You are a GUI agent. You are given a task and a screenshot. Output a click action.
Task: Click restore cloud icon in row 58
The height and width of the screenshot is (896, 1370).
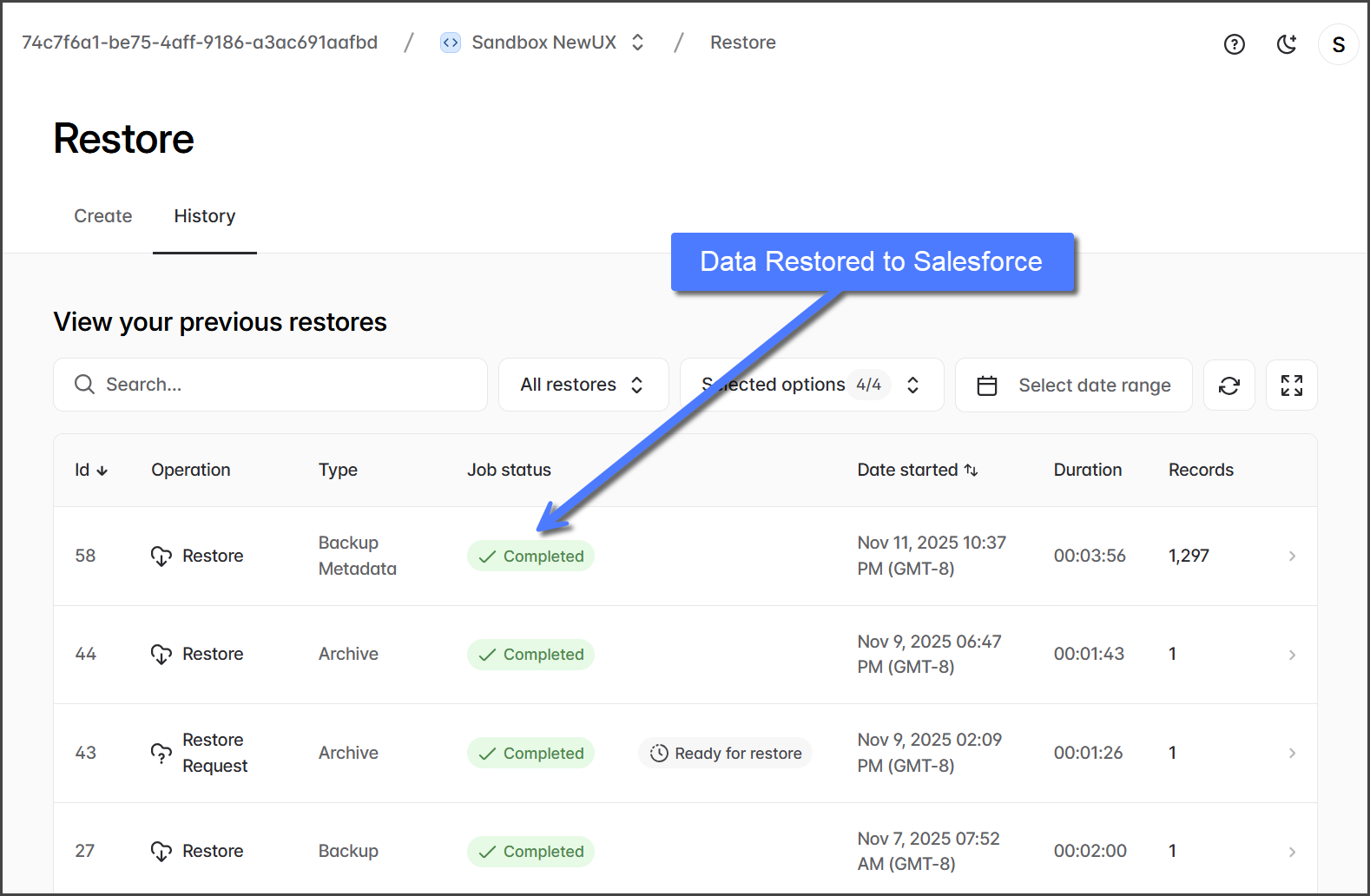pos(161,556)
